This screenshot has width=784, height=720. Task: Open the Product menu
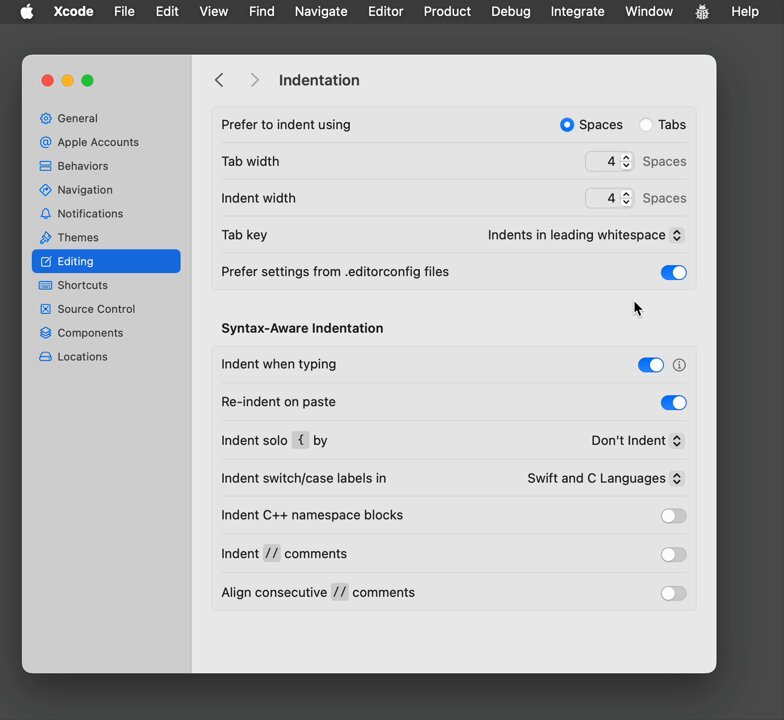tap(447, 11)
